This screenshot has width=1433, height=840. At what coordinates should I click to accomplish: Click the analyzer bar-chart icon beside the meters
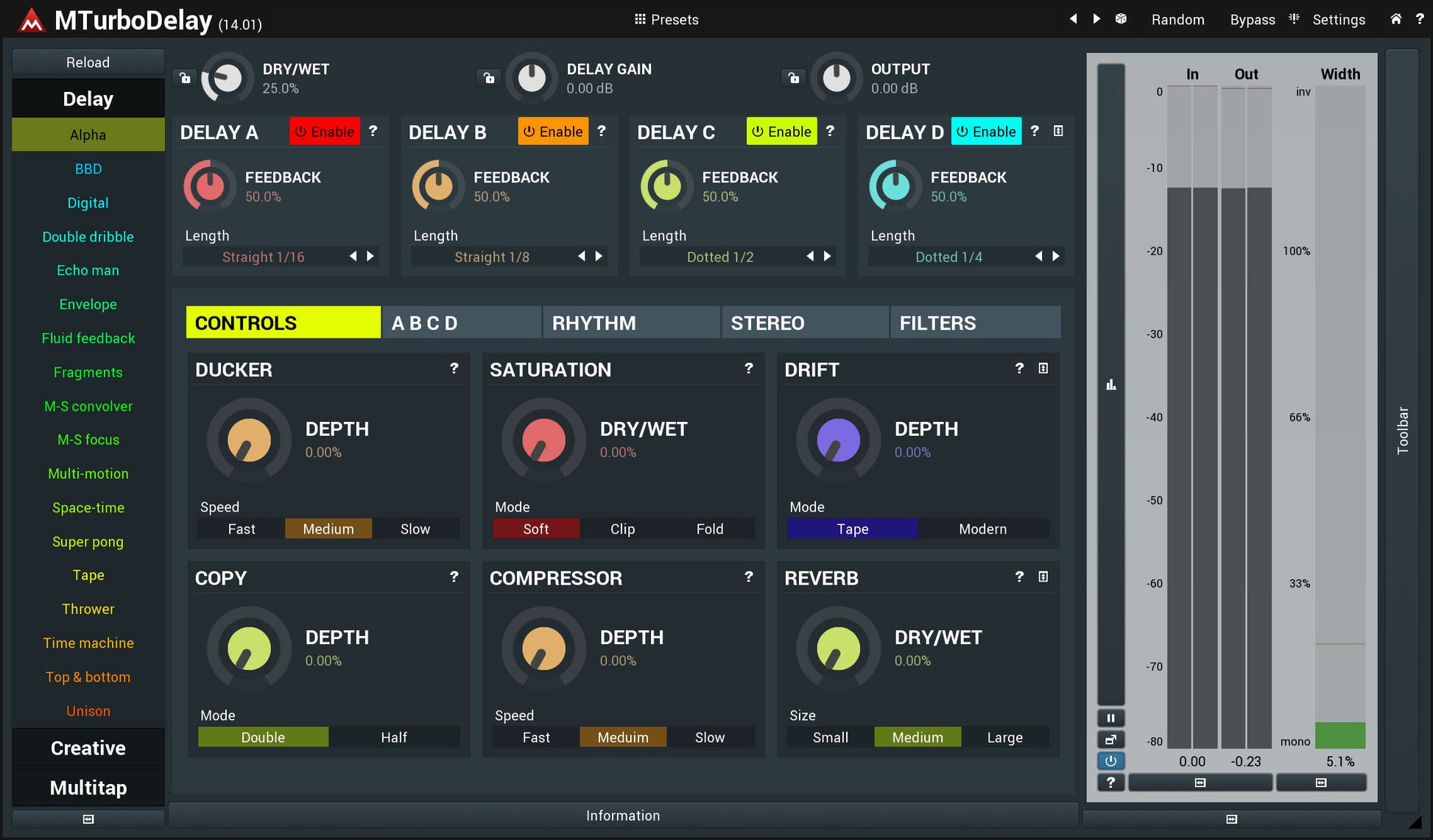click(1110, 384)
